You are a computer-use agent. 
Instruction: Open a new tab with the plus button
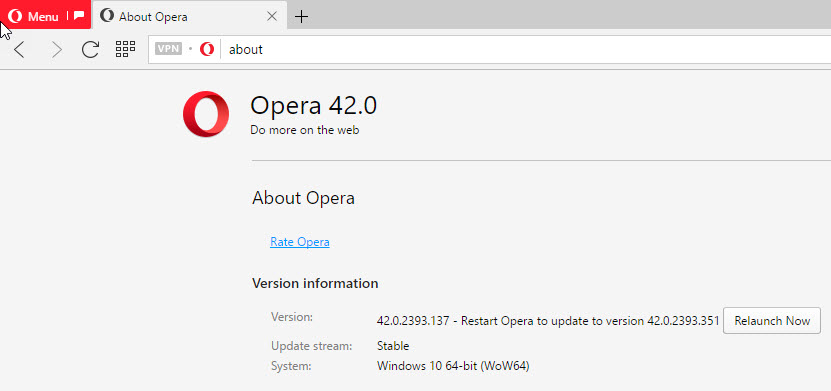pyautogui.click(x=301, y=16)
